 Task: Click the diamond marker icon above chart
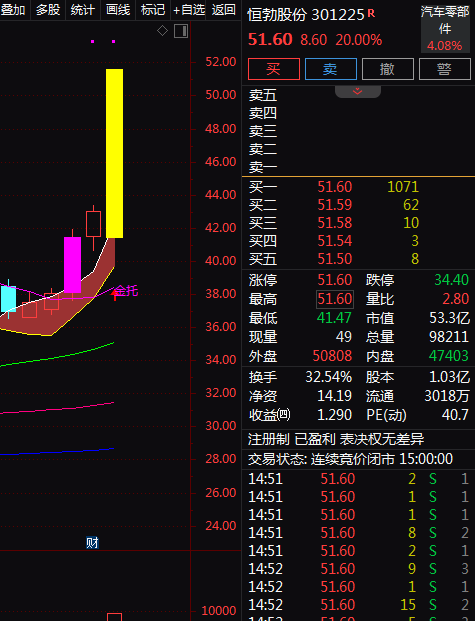point(162,30)
